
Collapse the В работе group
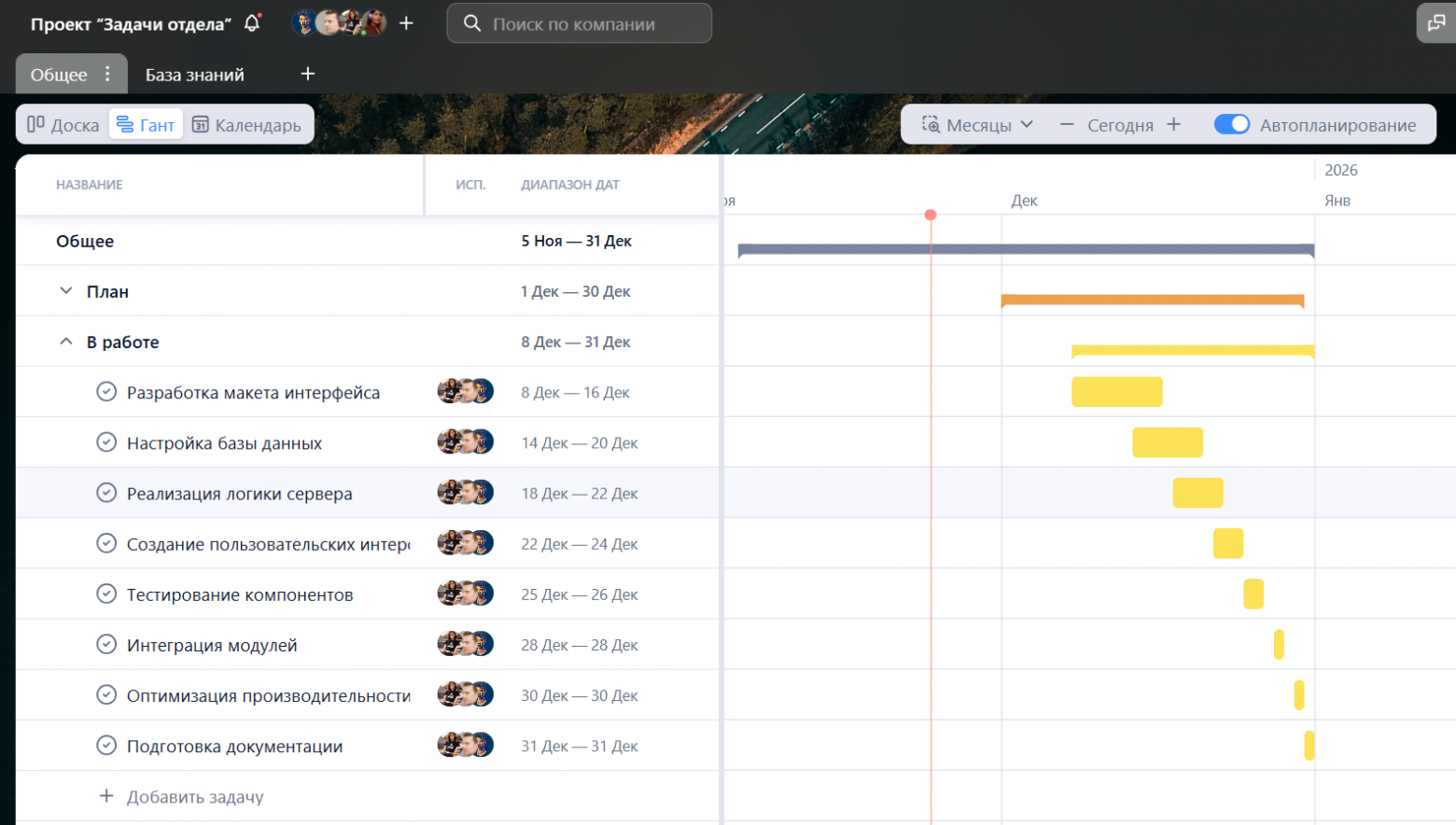click(66, 342)
